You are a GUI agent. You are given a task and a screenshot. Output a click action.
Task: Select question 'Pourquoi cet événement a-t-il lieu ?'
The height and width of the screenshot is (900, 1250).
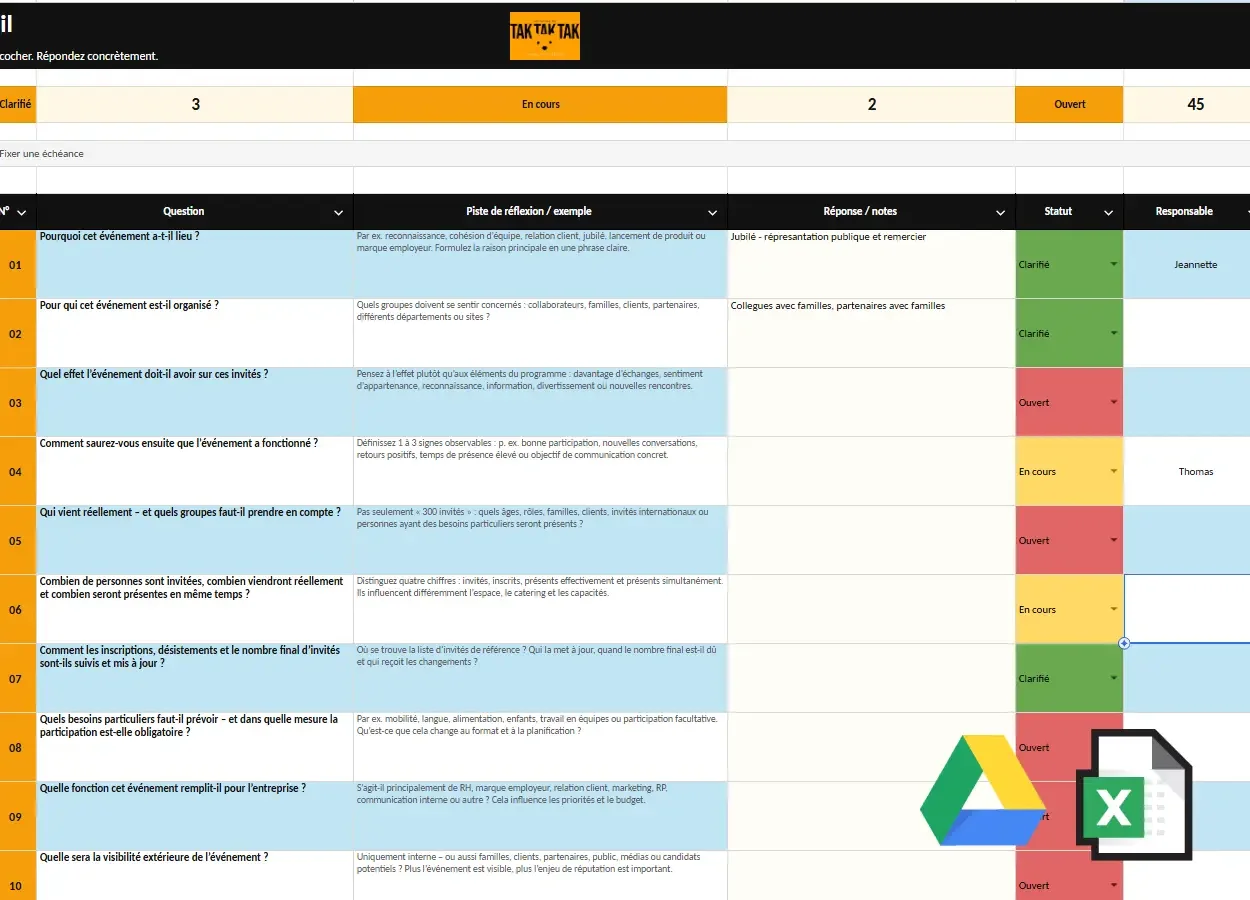[119, 237]
